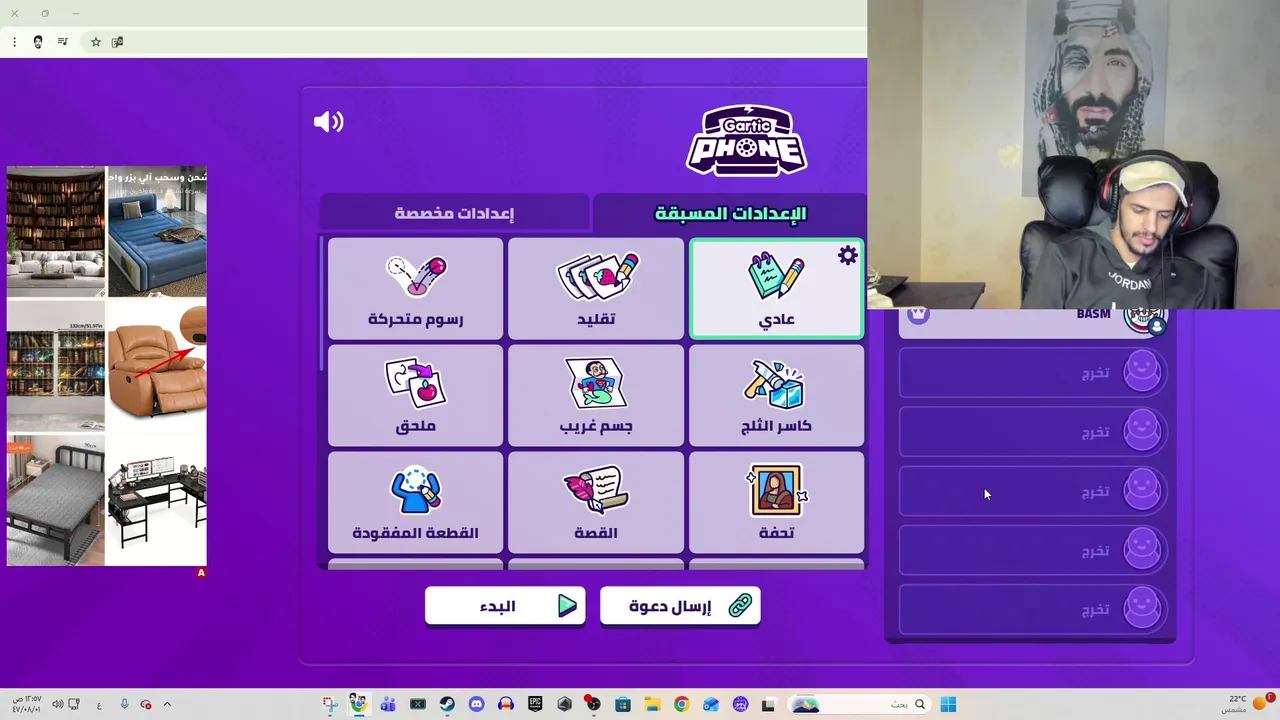Open the Chrome profile avatar

[x=38, y=42]
